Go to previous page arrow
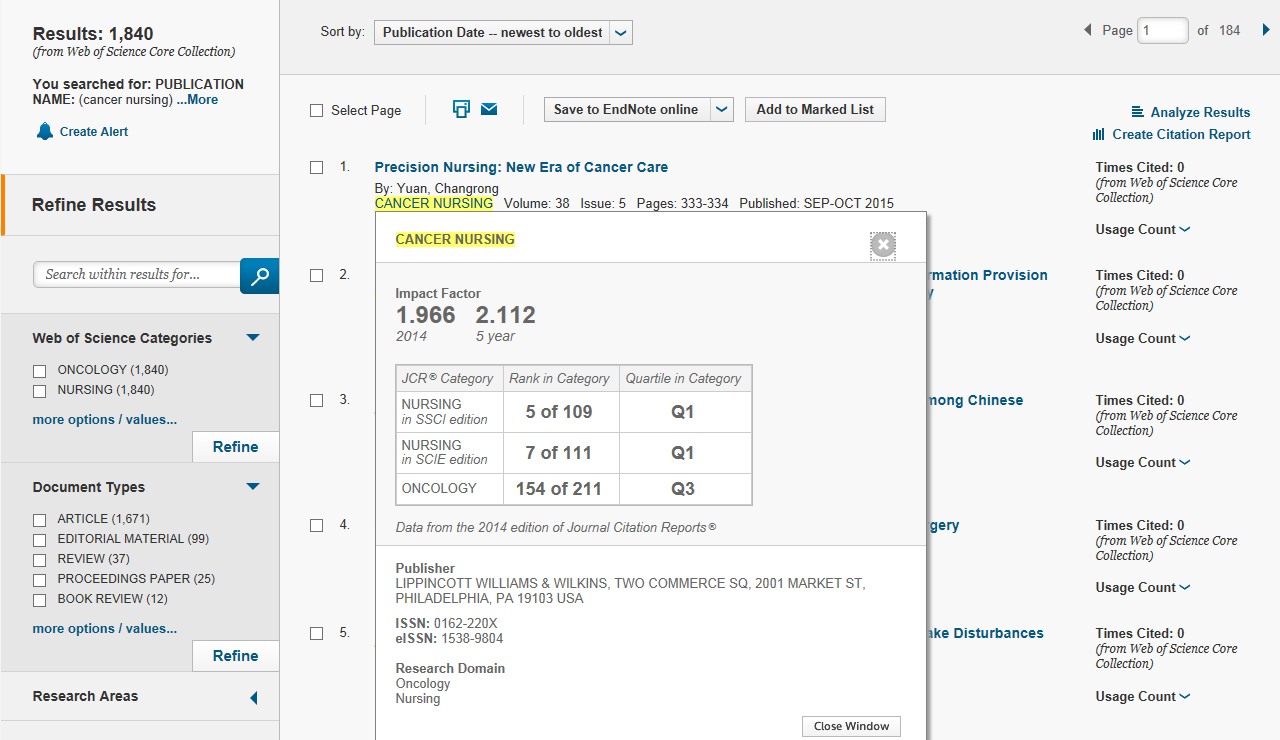 click(1088, 31)
